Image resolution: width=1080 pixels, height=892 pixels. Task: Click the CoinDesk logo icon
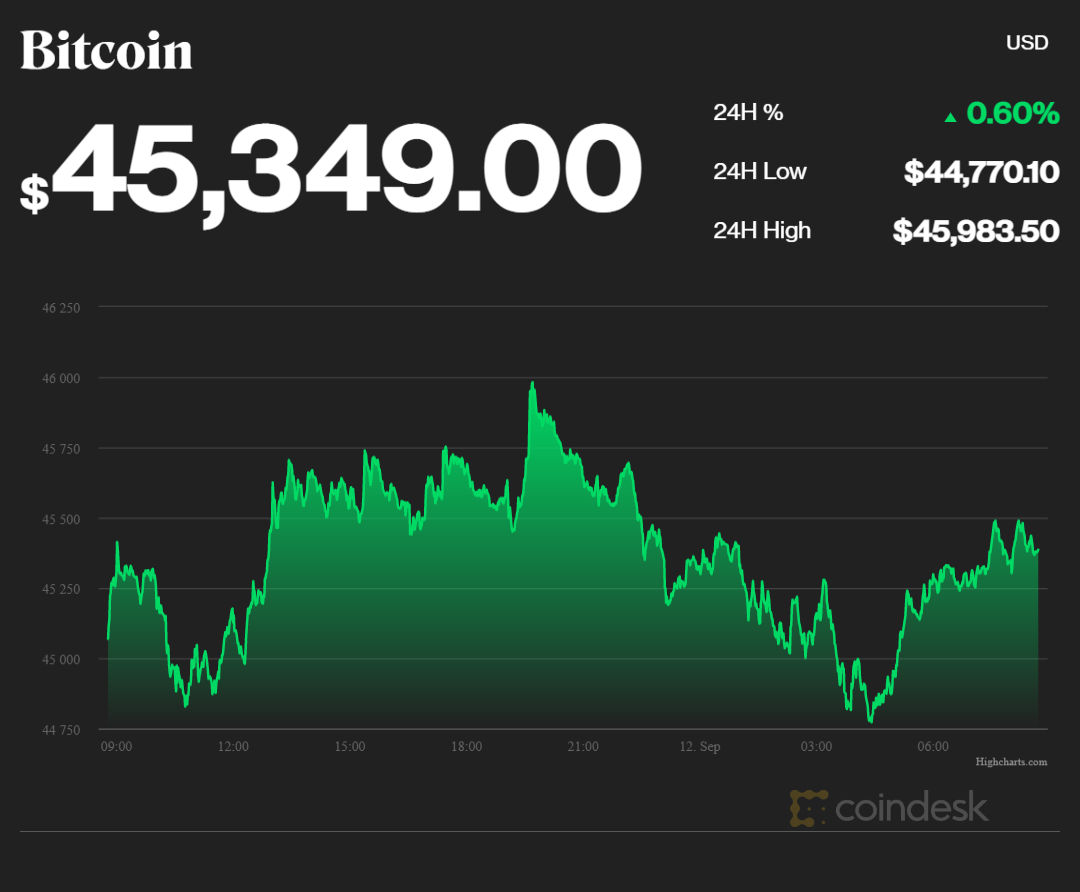tap(809, 807)
